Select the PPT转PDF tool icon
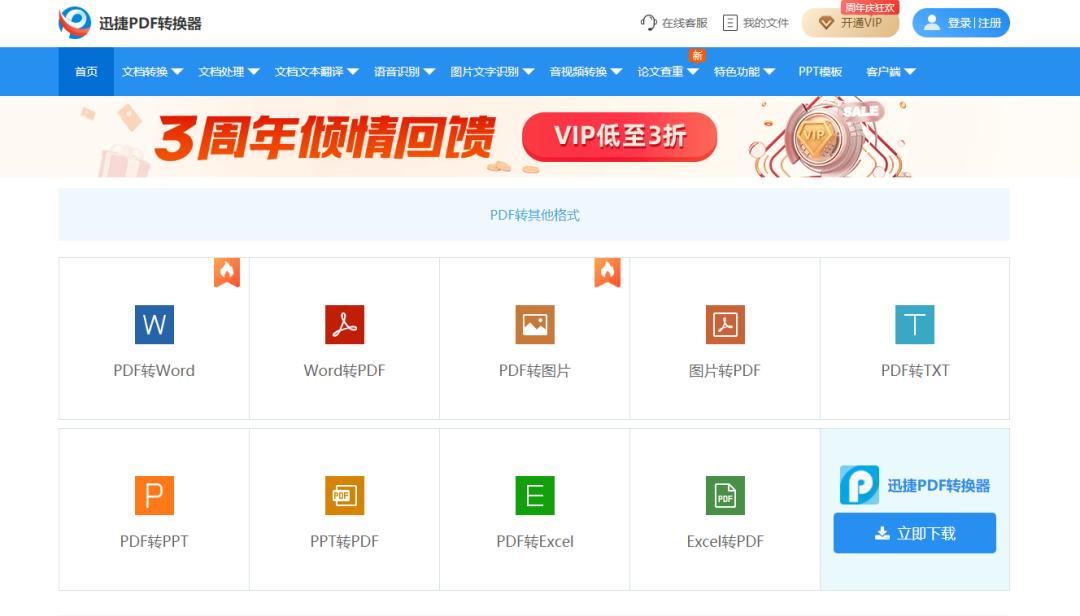This screenshot has height=616, width=1080. 344,495
